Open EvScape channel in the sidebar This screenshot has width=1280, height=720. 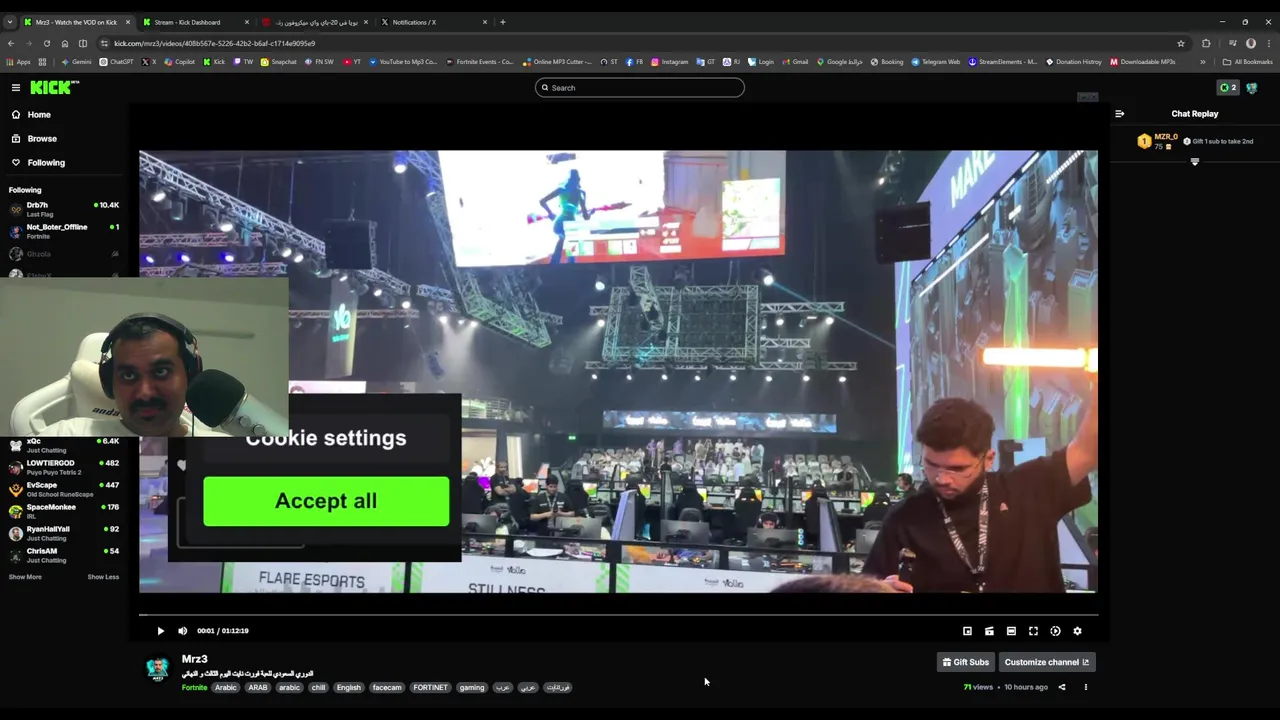coord(63,489)
